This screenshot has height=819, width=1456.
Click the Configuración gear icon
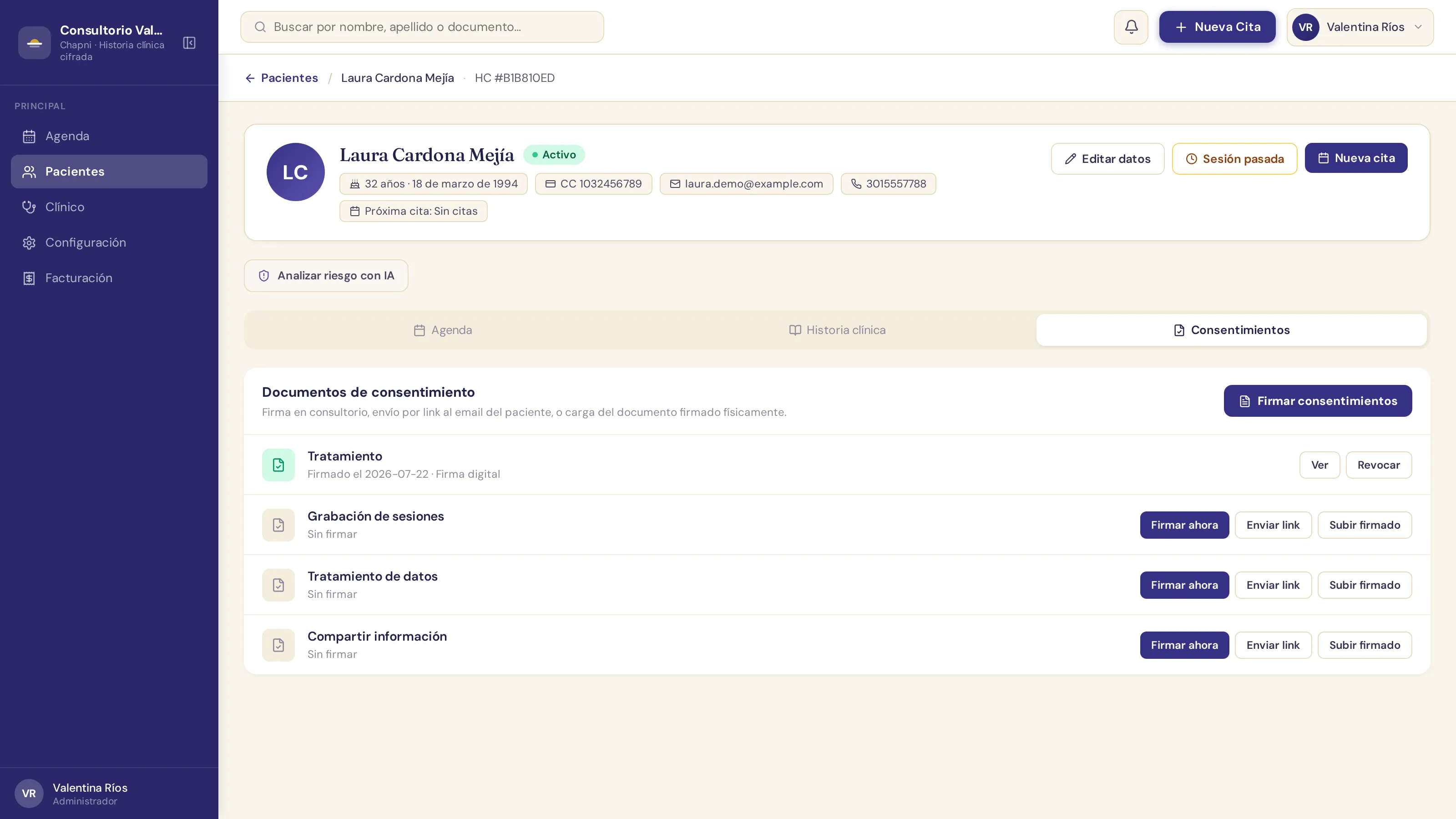[x=29, y=243]
